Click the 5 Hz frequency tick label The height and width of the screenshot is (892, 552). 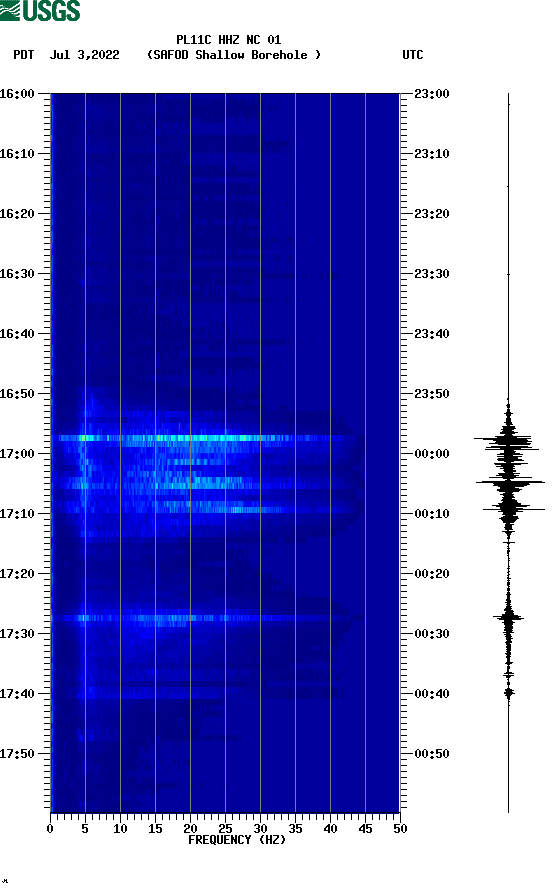(85, 829)
